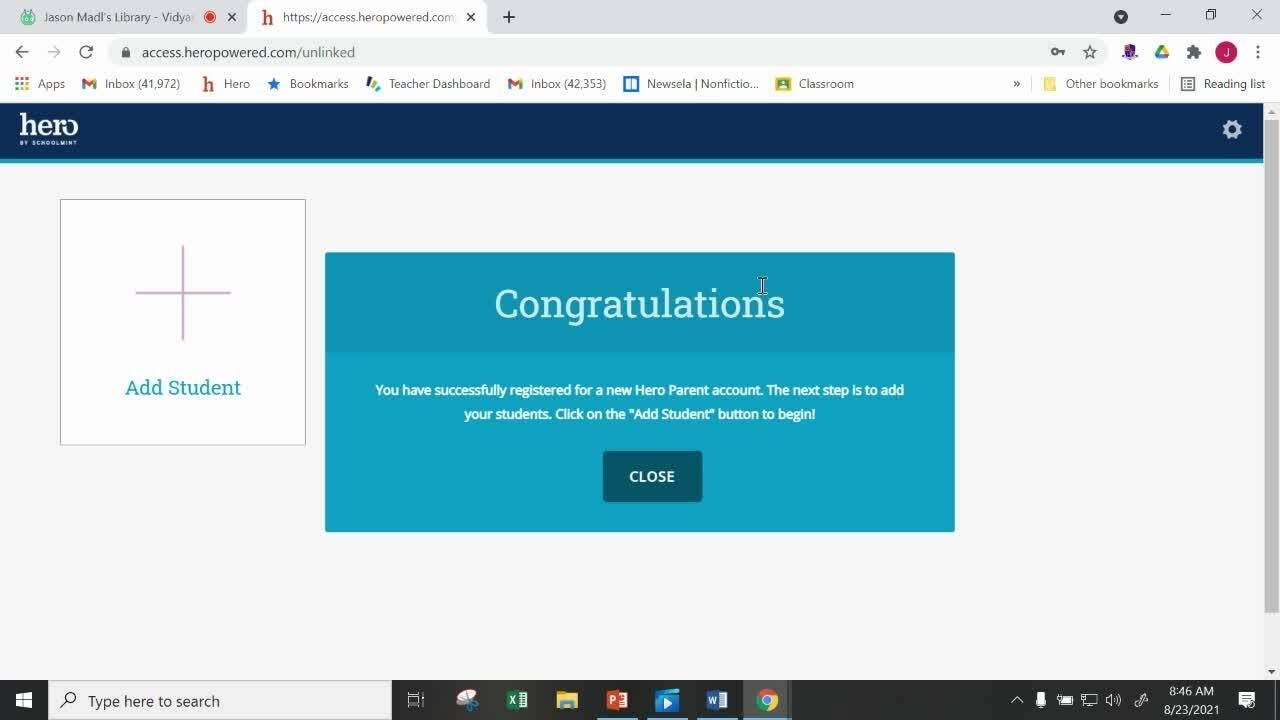Bookmark this page with star icon

click(1090, 52)
